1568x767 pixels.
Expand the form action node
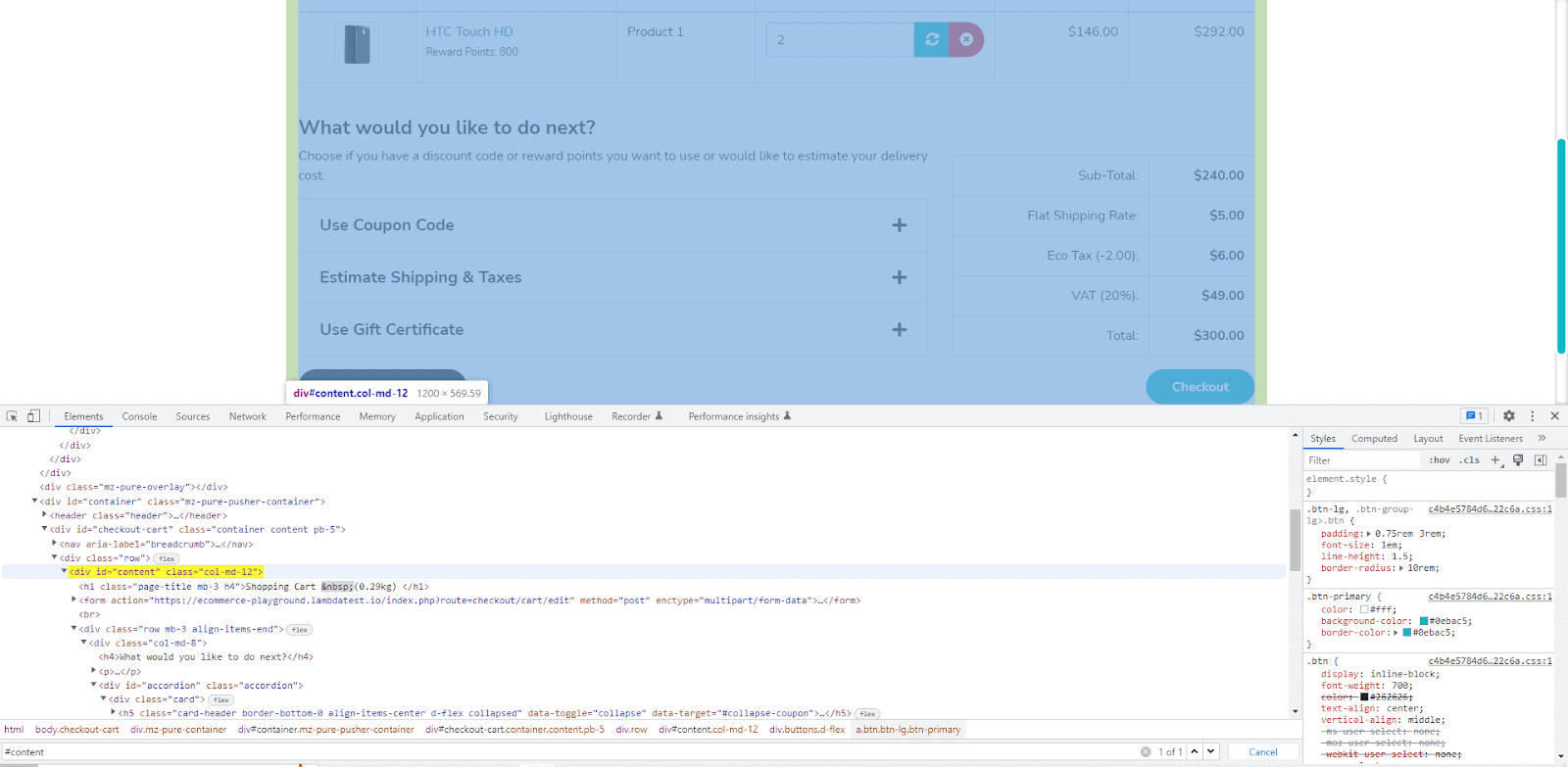pyautogui.click(x=73, y=600)
